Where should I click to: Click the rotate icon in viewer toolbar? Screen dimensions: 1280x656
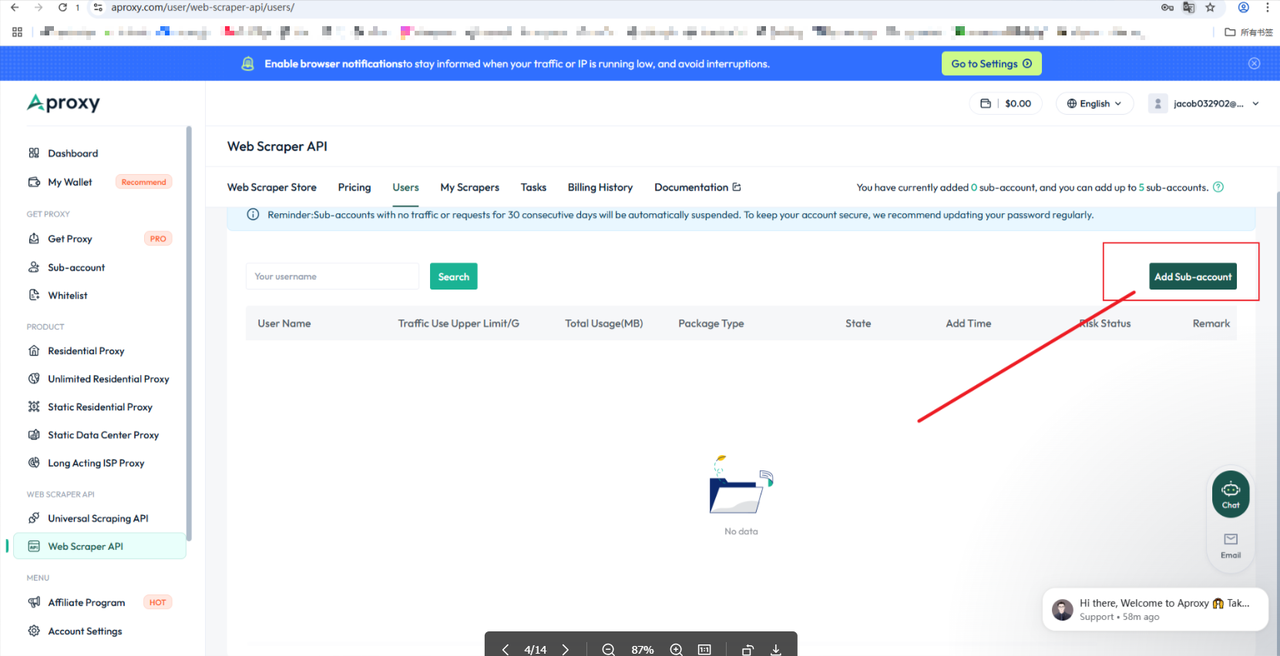[x=747, y=649]
